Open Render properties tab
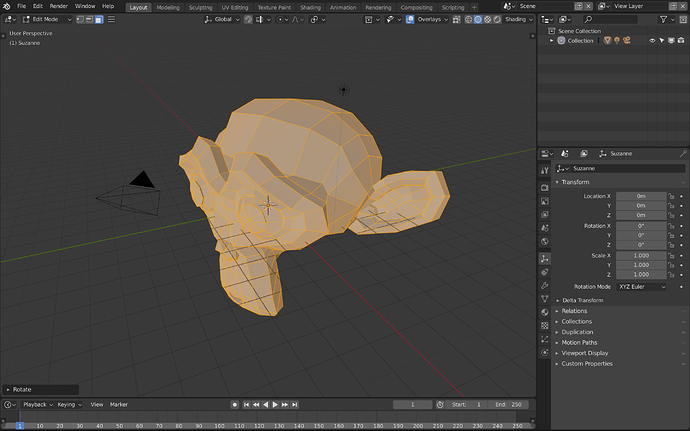690x431 pixels. tap(545, 188)
